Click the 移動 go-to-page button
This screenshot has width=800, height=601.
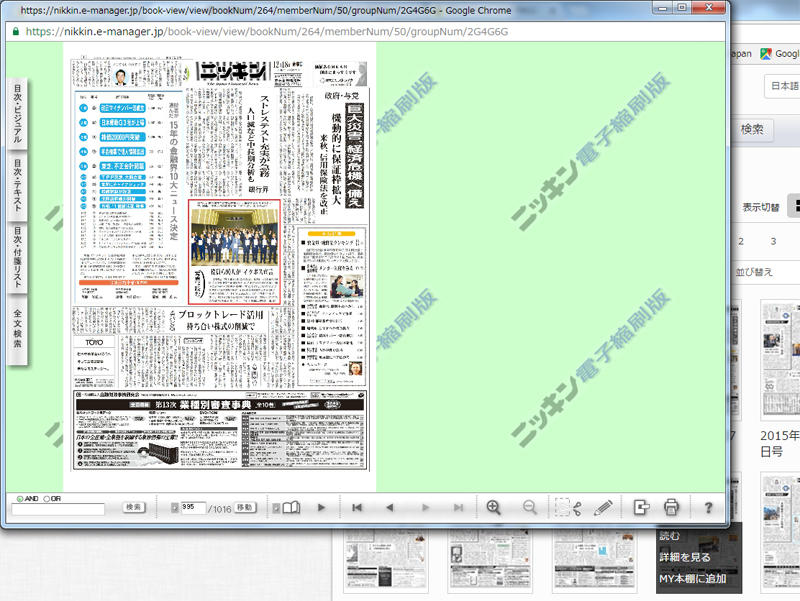(x=245, y=508)
